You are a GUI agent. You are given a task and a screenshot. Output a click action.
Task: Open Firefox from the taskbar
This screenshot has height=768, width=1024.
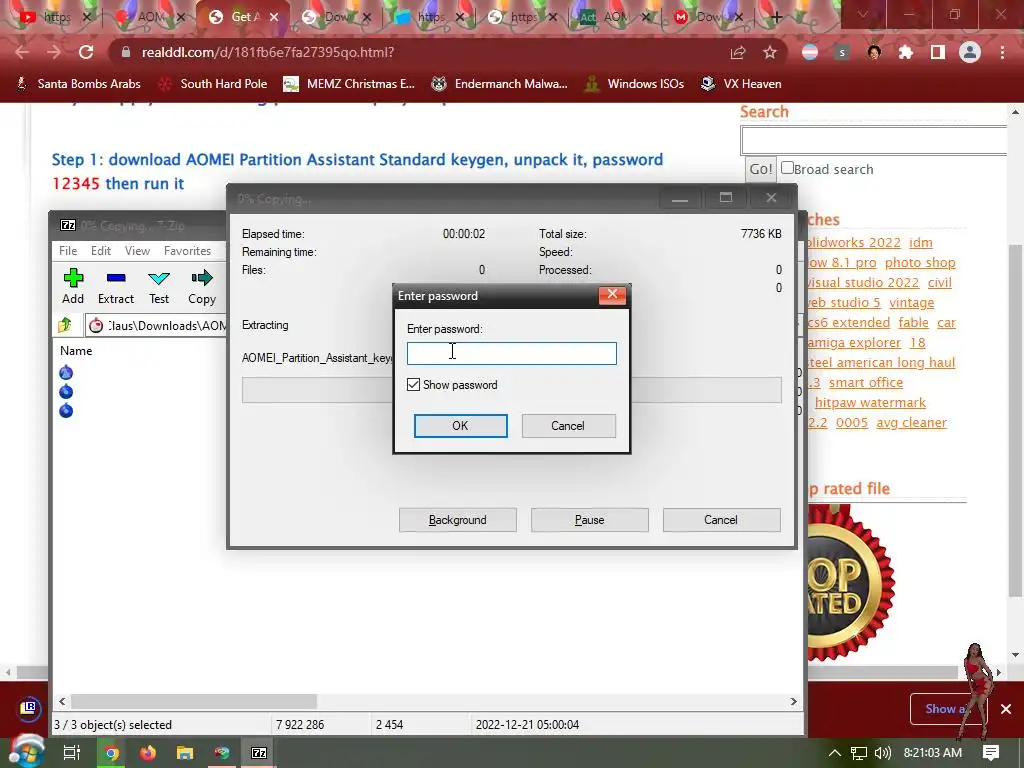(x=148, y=752)
